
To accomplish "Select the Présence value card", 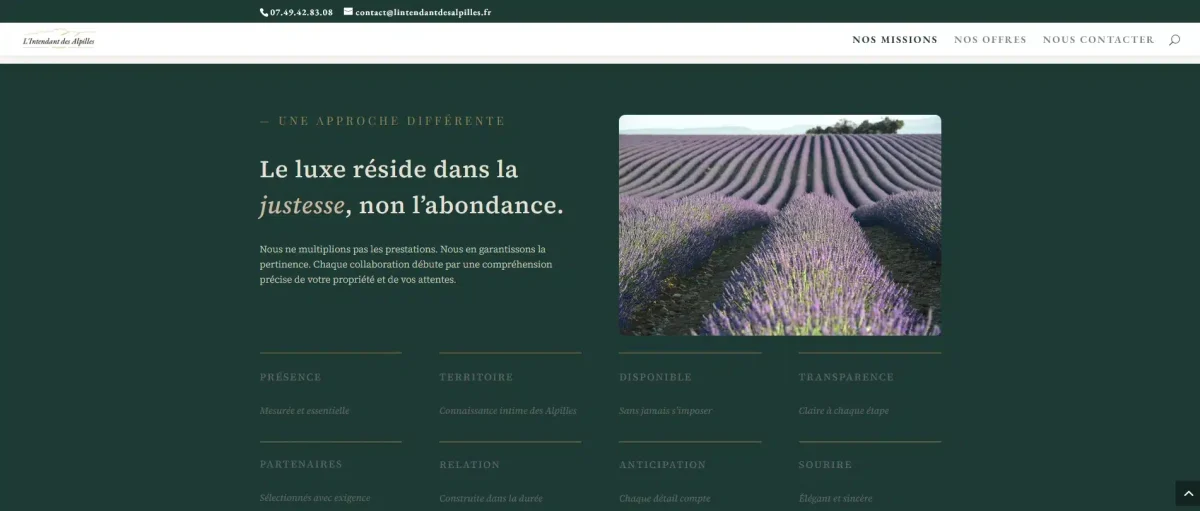I will (330, 385).
